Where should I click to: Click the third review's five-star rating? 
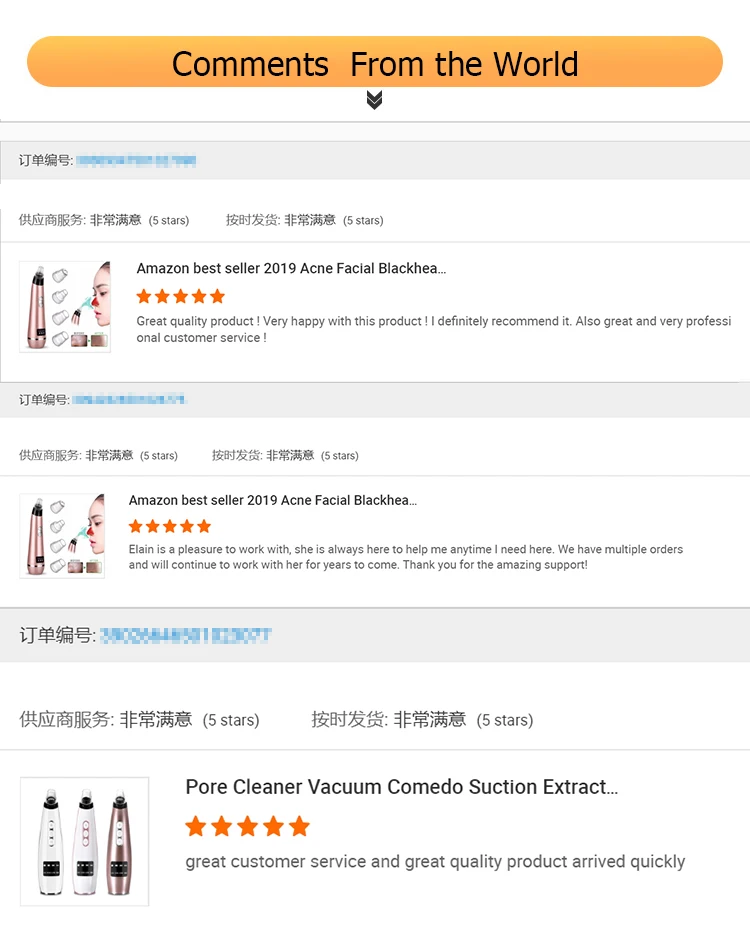(x=248, y=826)
